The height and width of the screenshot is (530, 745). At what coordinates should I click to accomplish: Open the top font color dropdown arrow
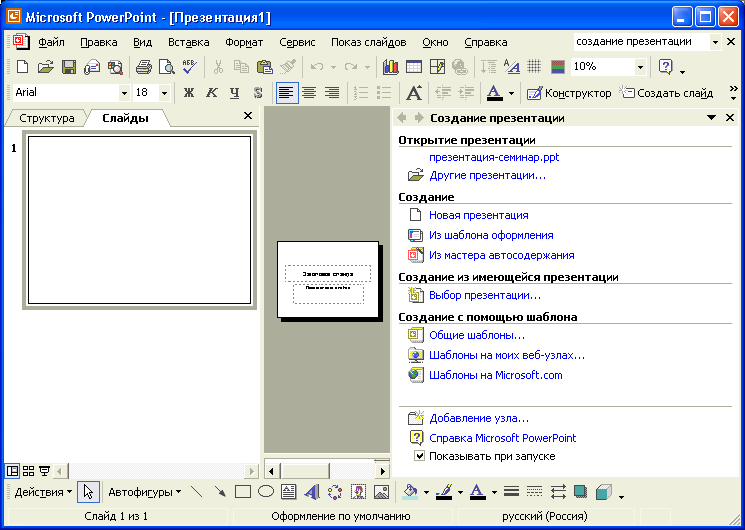click(x=511, y=93)
